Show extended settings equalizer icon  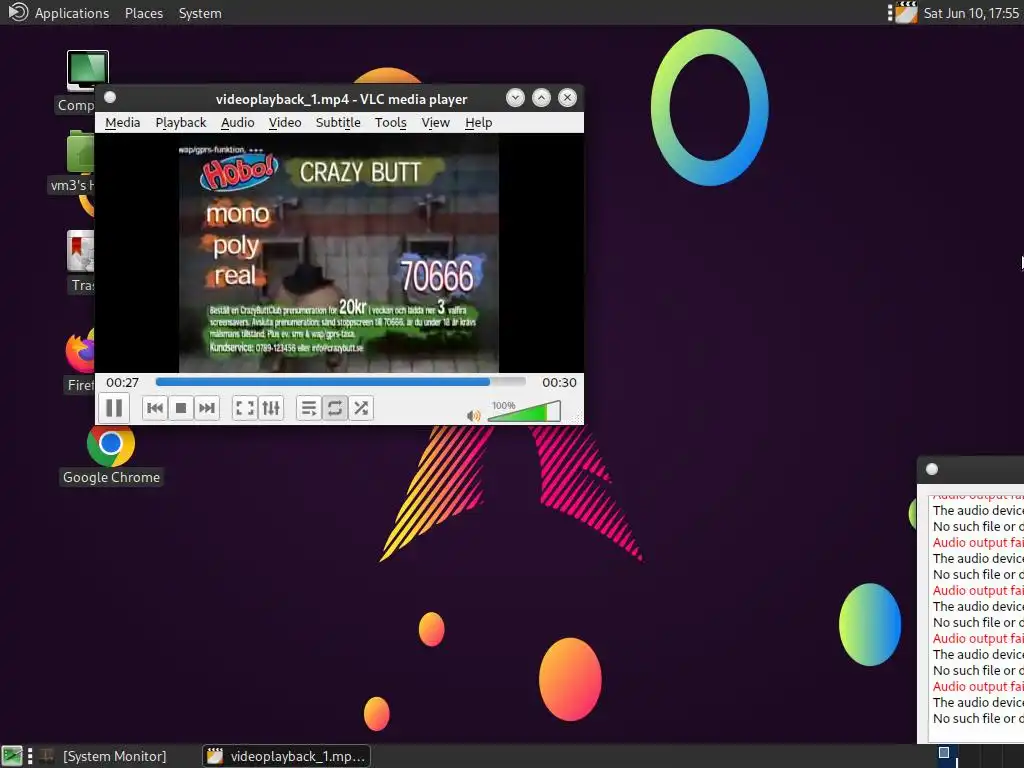[270, 408]
